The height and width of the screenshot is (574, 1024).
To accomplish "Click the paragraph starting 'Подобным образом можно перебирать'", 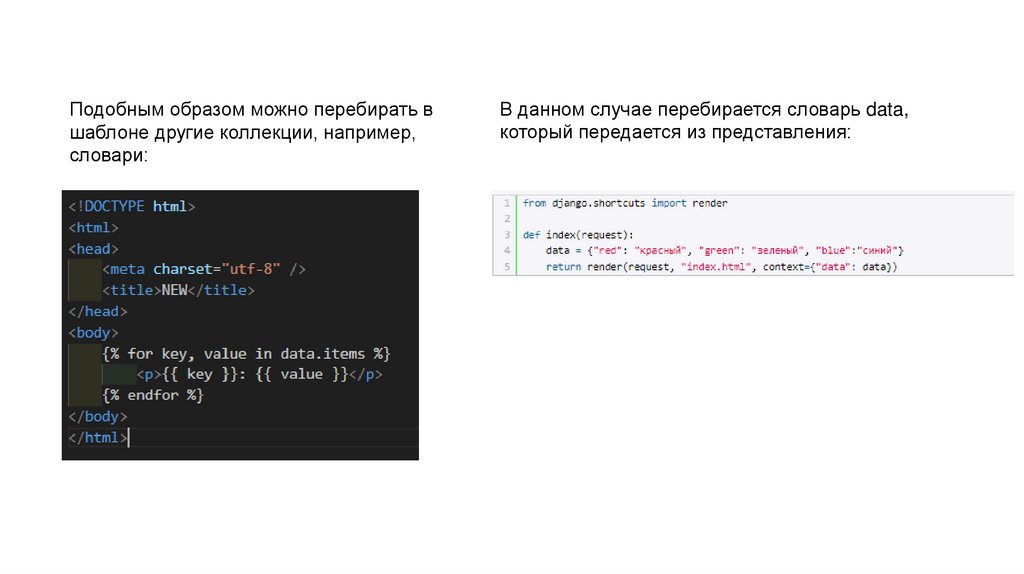I will click(251, 132).
